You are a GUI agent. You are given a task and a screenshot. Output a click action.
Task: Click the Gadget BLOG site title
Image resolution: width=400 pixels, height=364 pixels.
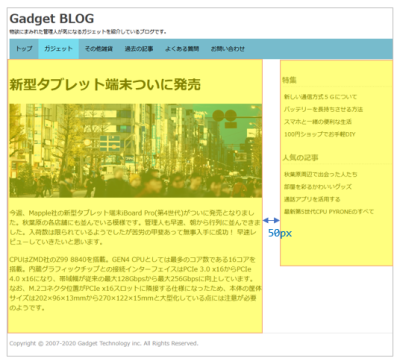coord(52,19)
